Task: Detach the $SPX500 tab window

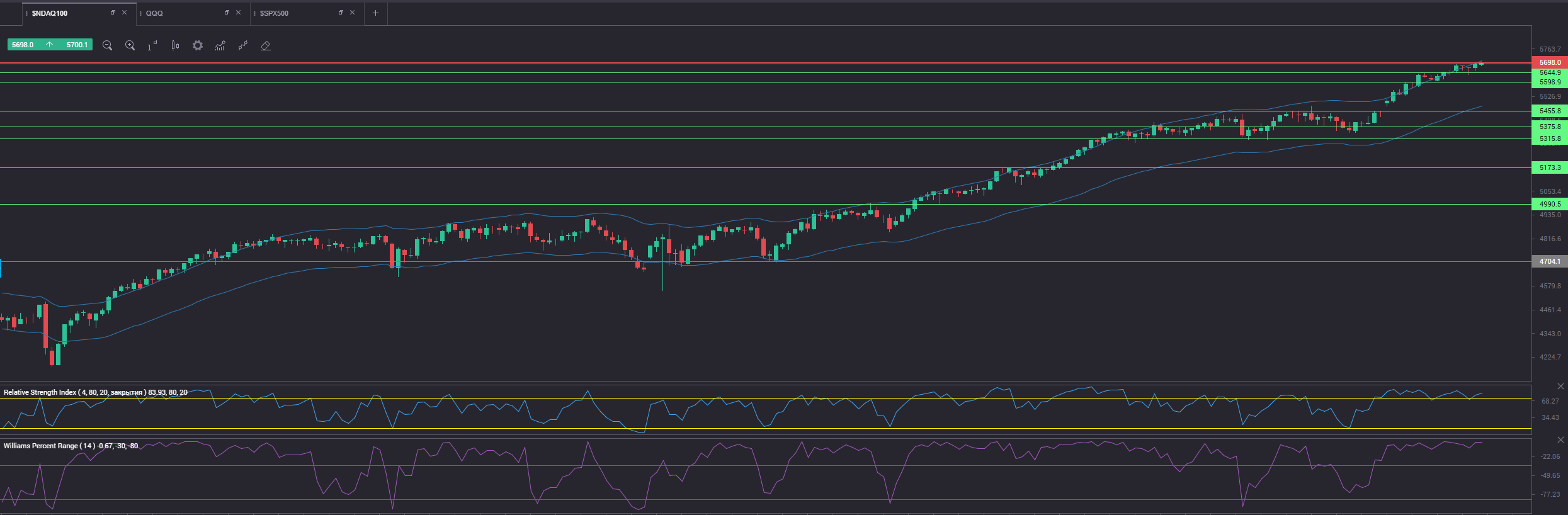Action: 341,13
